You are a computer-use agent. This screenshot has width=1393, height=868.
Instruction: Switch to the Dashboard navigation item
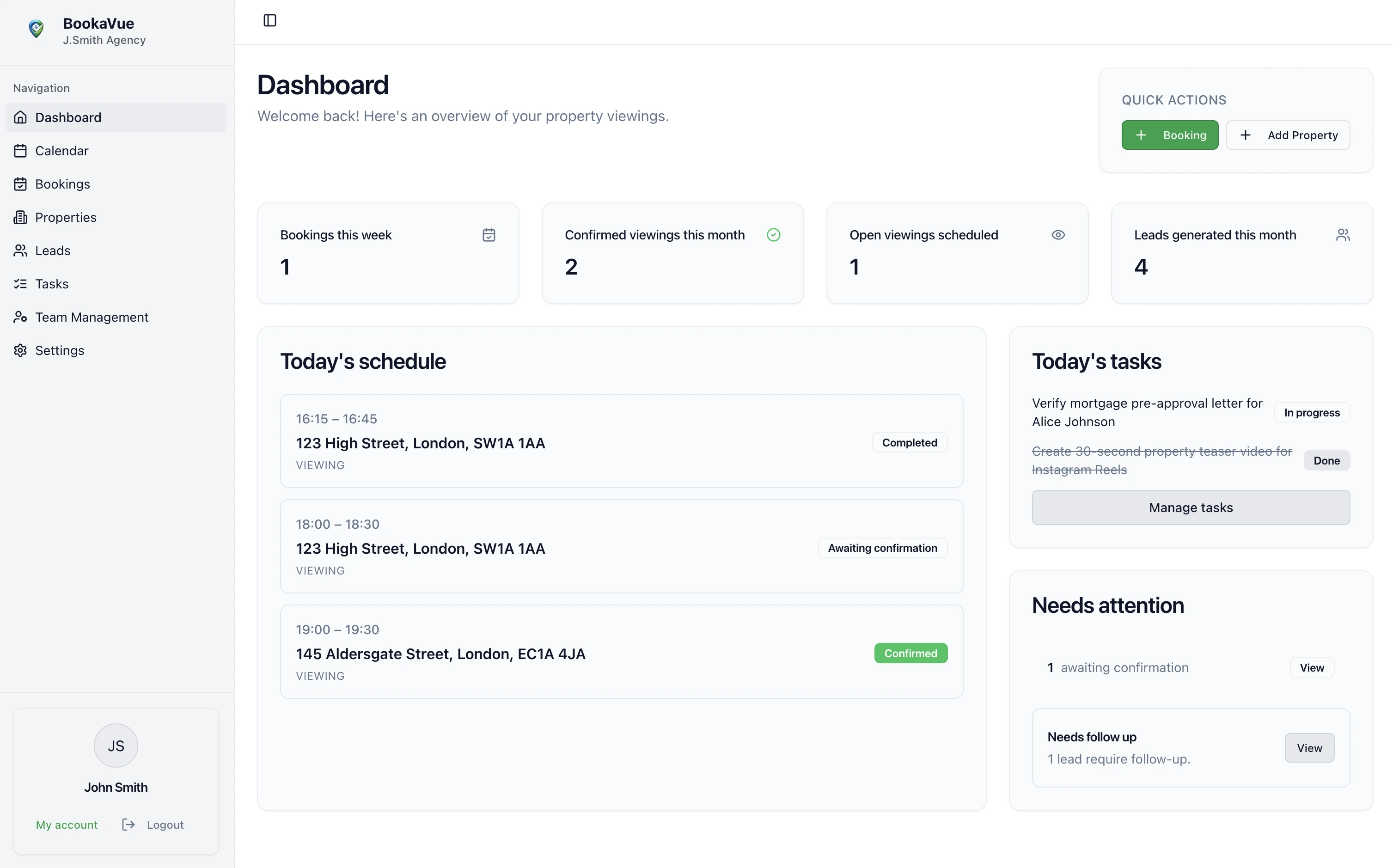click(69, 117)
